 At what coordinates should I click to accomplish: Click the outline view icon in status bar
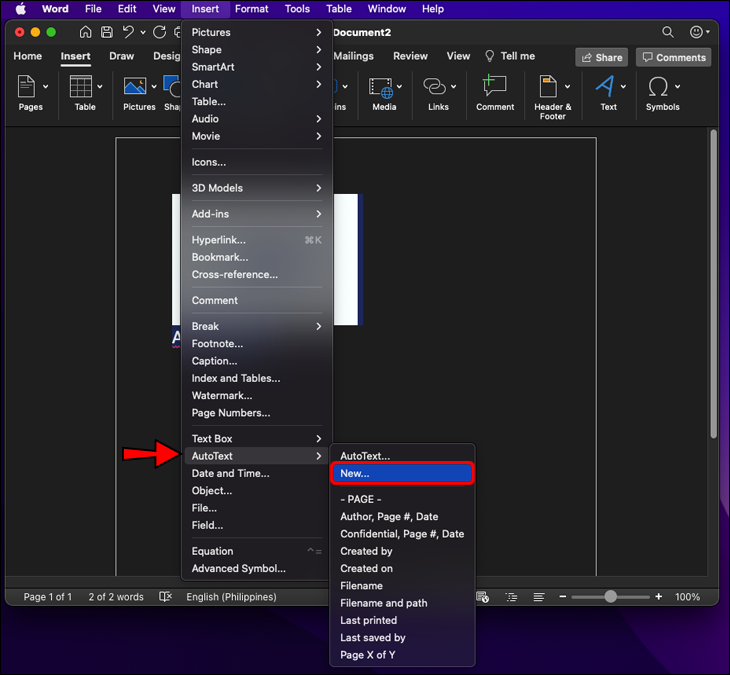511,597
